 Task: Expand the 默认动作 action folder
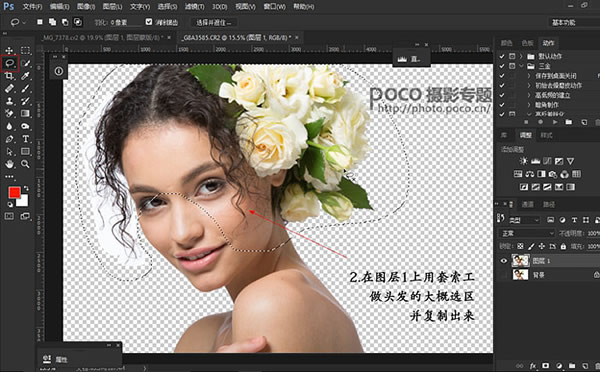click(x=521, y=56)
